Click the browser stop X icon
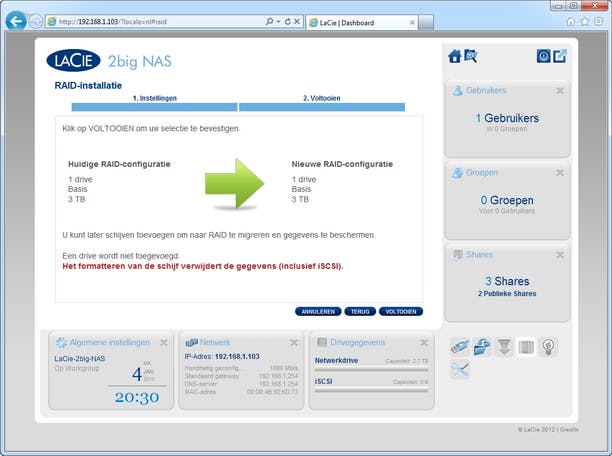 (297, 22)
